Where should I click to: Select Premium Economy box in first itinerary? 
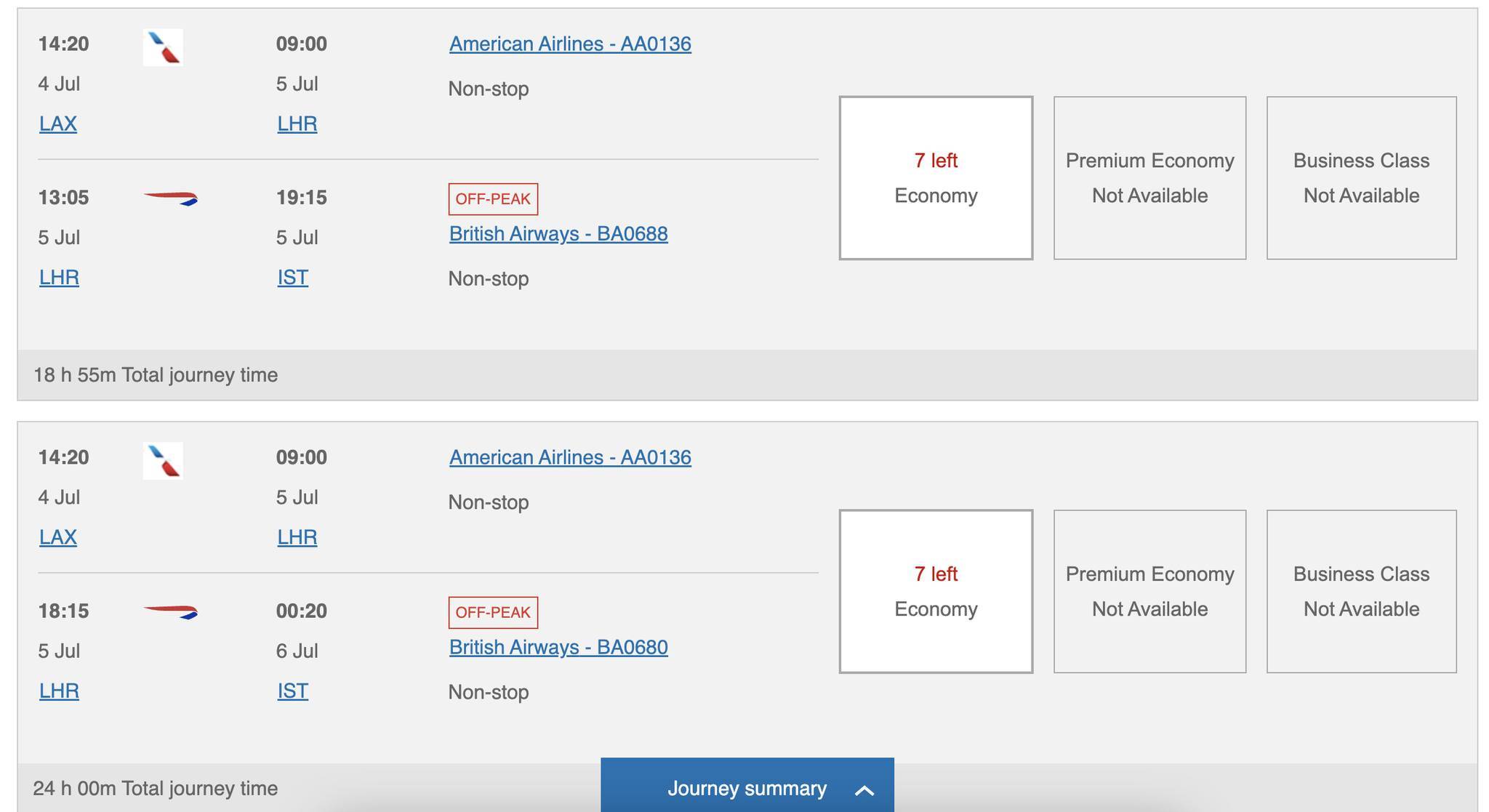click(1149, 178)
